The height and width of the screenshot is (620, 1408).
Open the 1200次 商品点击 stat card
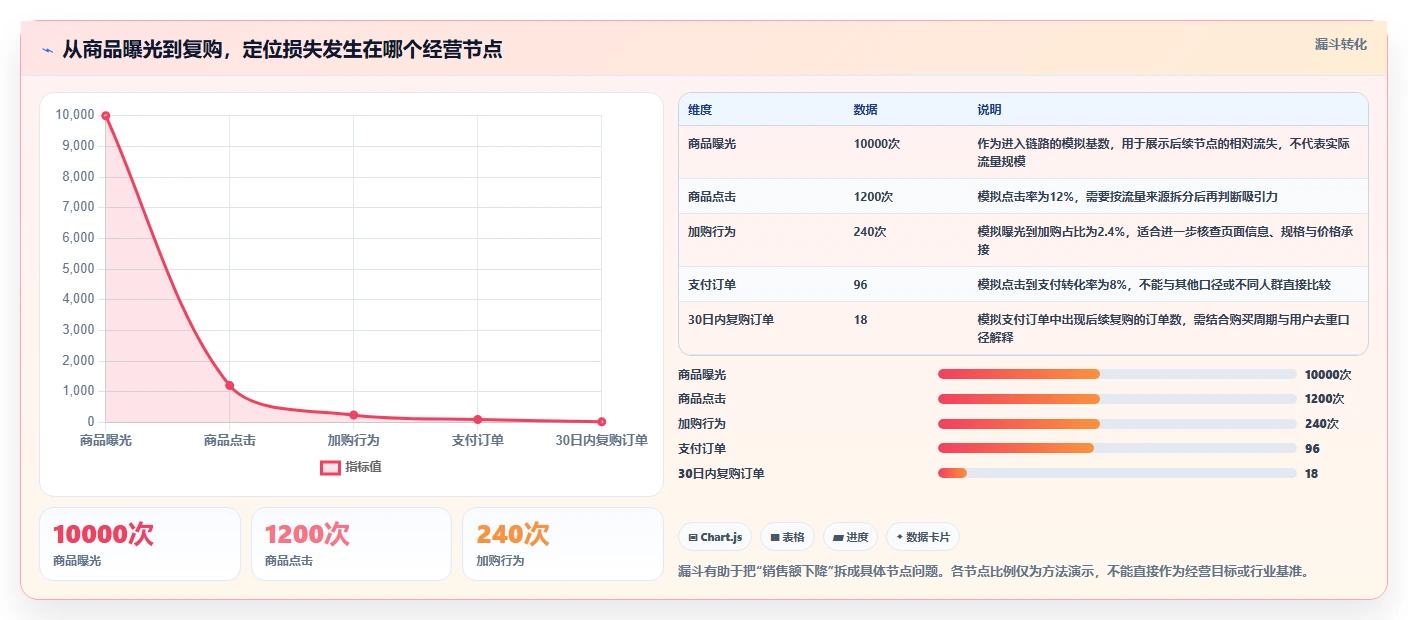click(x=352, y=544)
